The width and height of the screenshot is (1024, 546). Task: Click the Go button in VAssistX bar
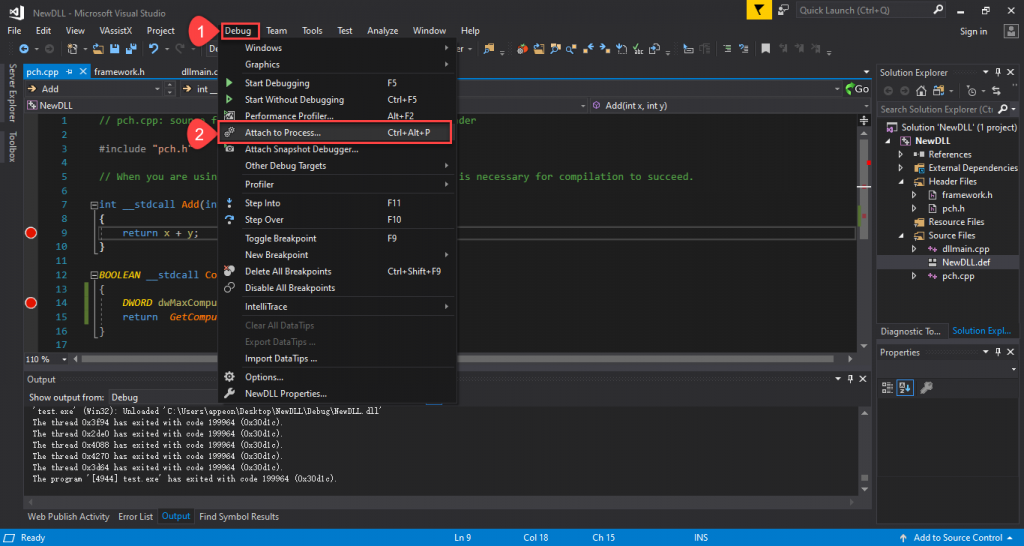[858, 89]
